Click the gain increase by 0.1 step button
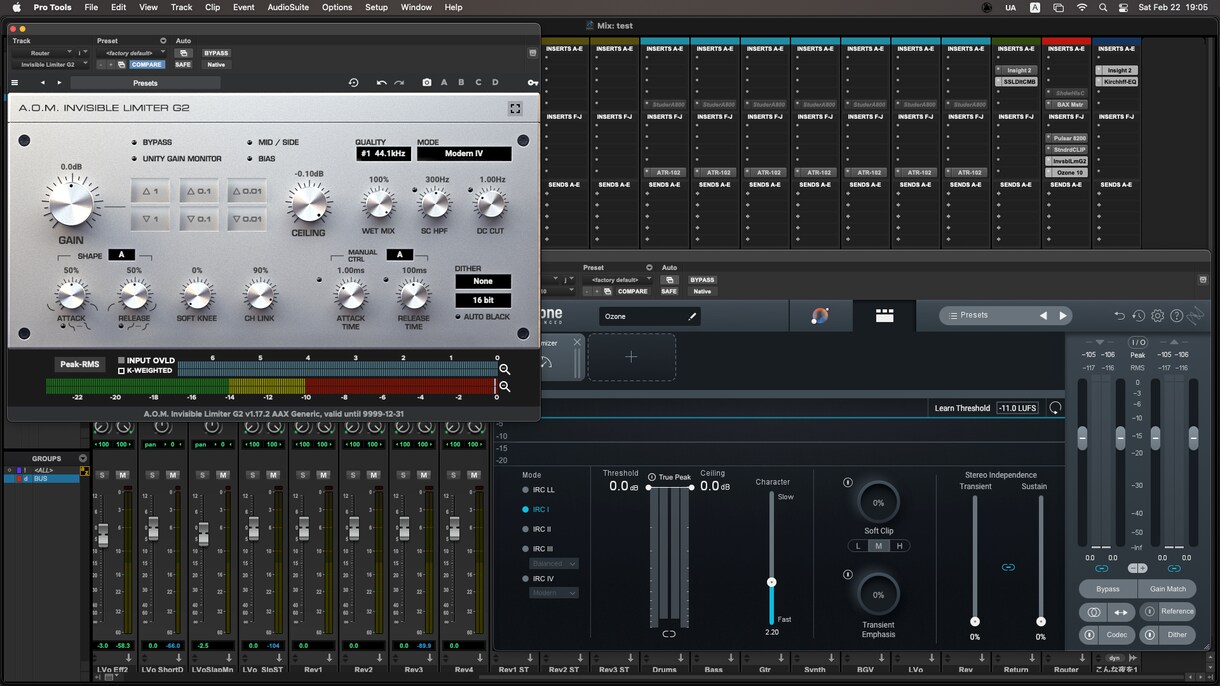The height and width of the screenshot is (686, 1220). (198, 191)
